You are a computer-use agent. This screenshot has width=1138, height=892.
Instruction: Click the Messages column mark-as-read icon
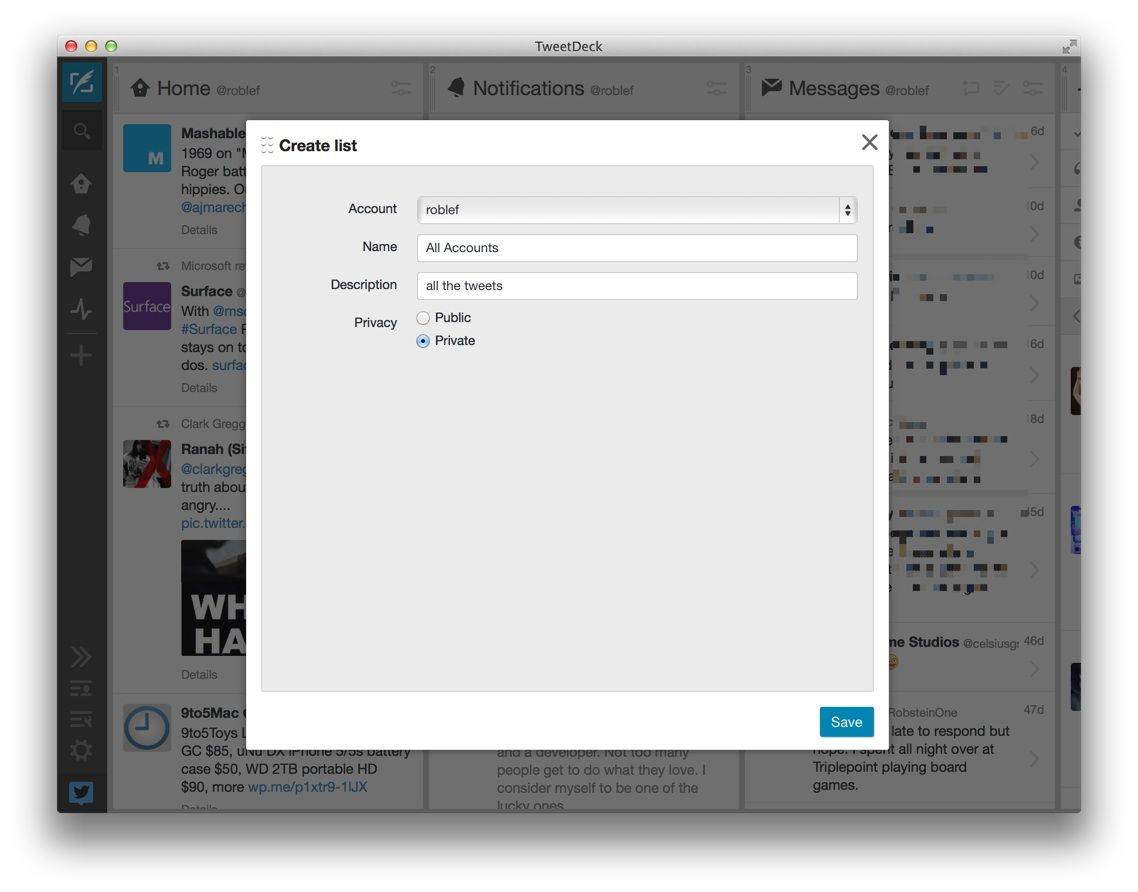[x=1002, y=89]
